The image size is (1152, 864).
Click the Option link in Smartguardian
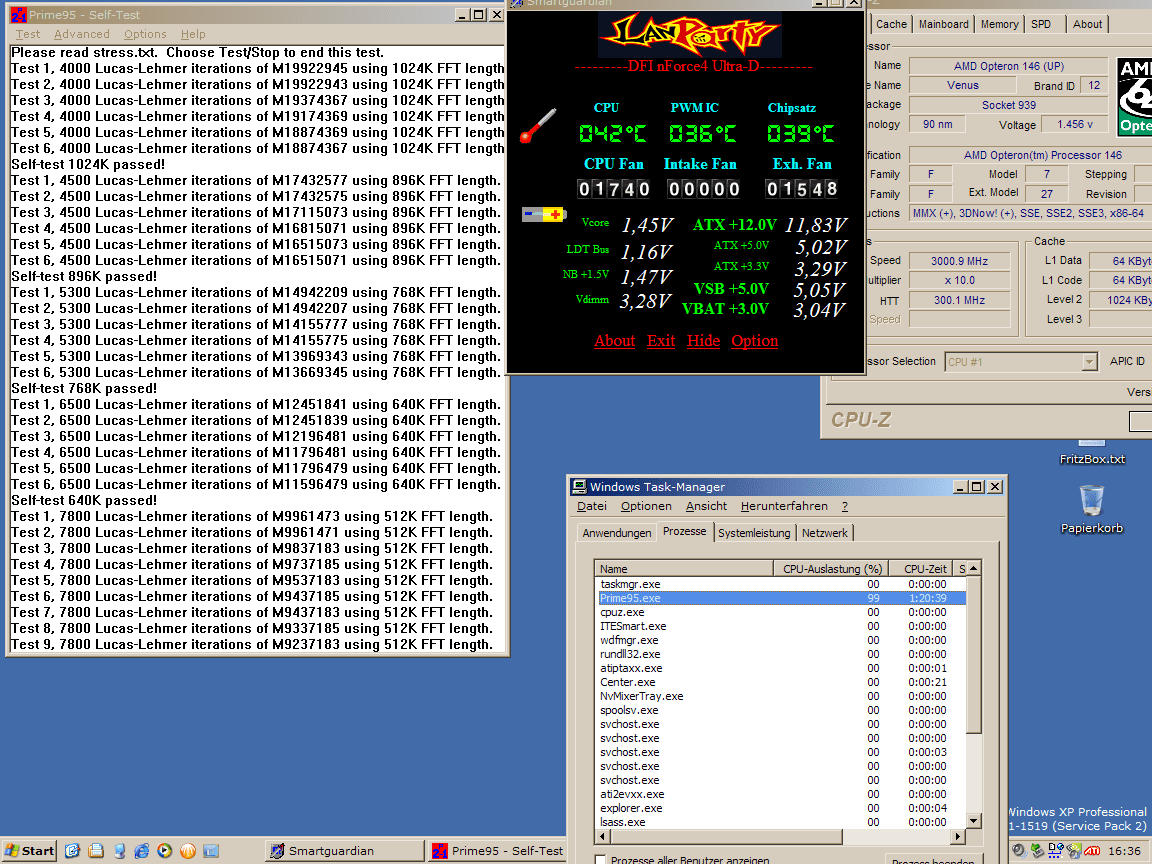(x=755, y=341)
